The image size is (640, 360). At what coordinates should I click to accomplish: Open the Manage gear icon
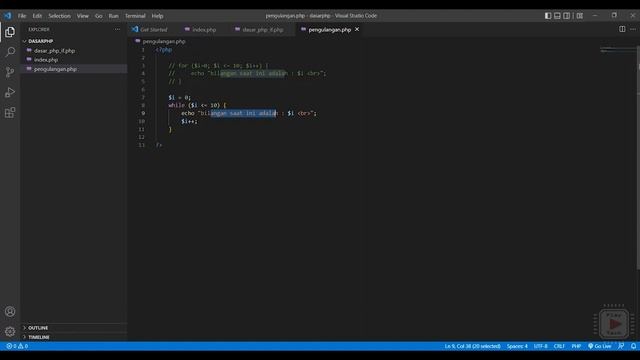tap(10, 331)
